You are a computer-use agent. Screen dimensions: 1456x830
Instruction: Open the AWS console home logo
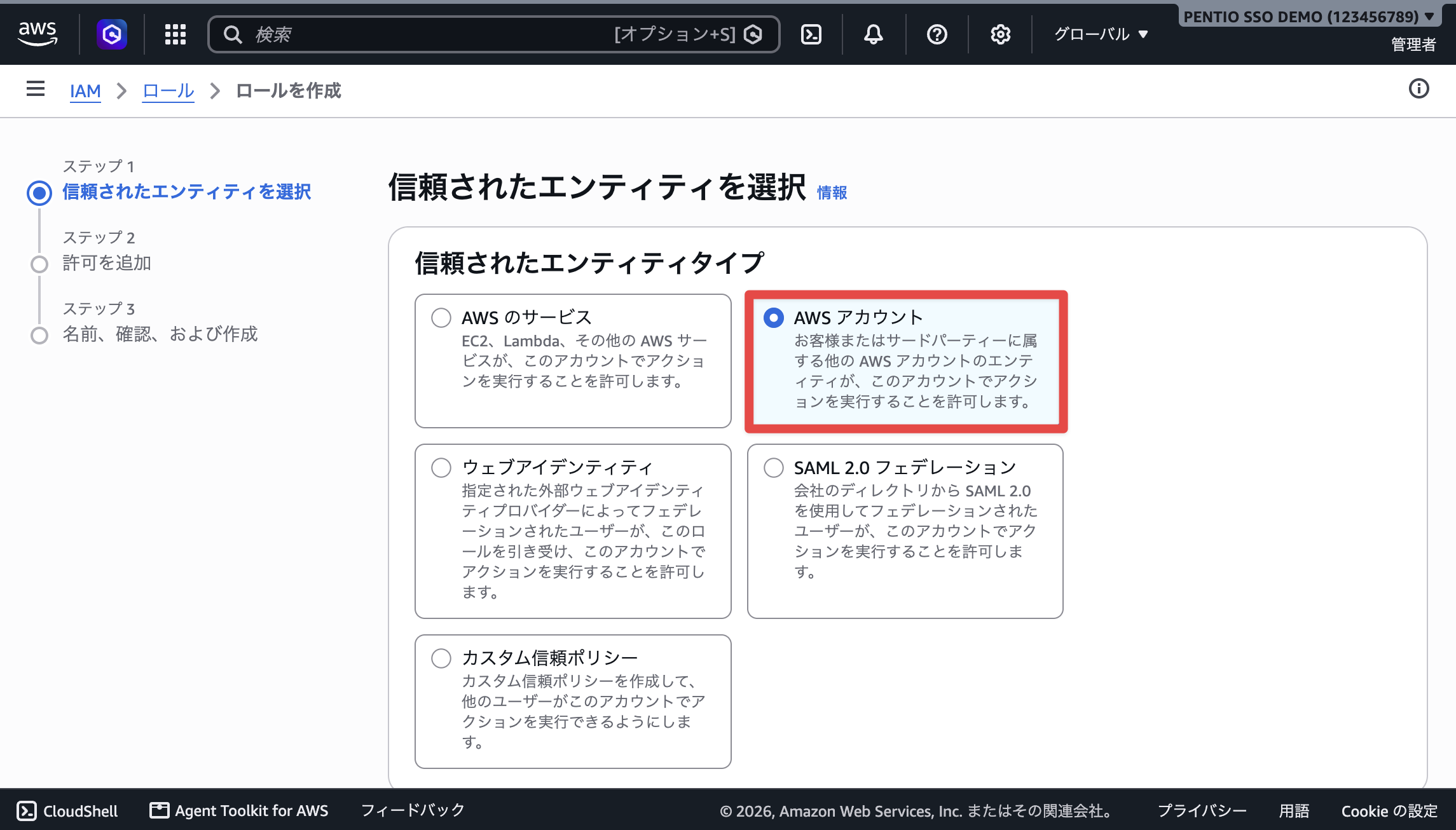click(38, 34)
